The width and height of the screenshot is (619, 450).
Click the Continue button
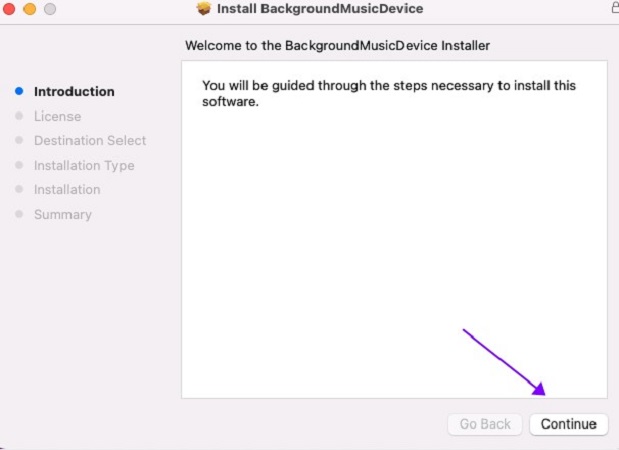click(x=568, y=424)
